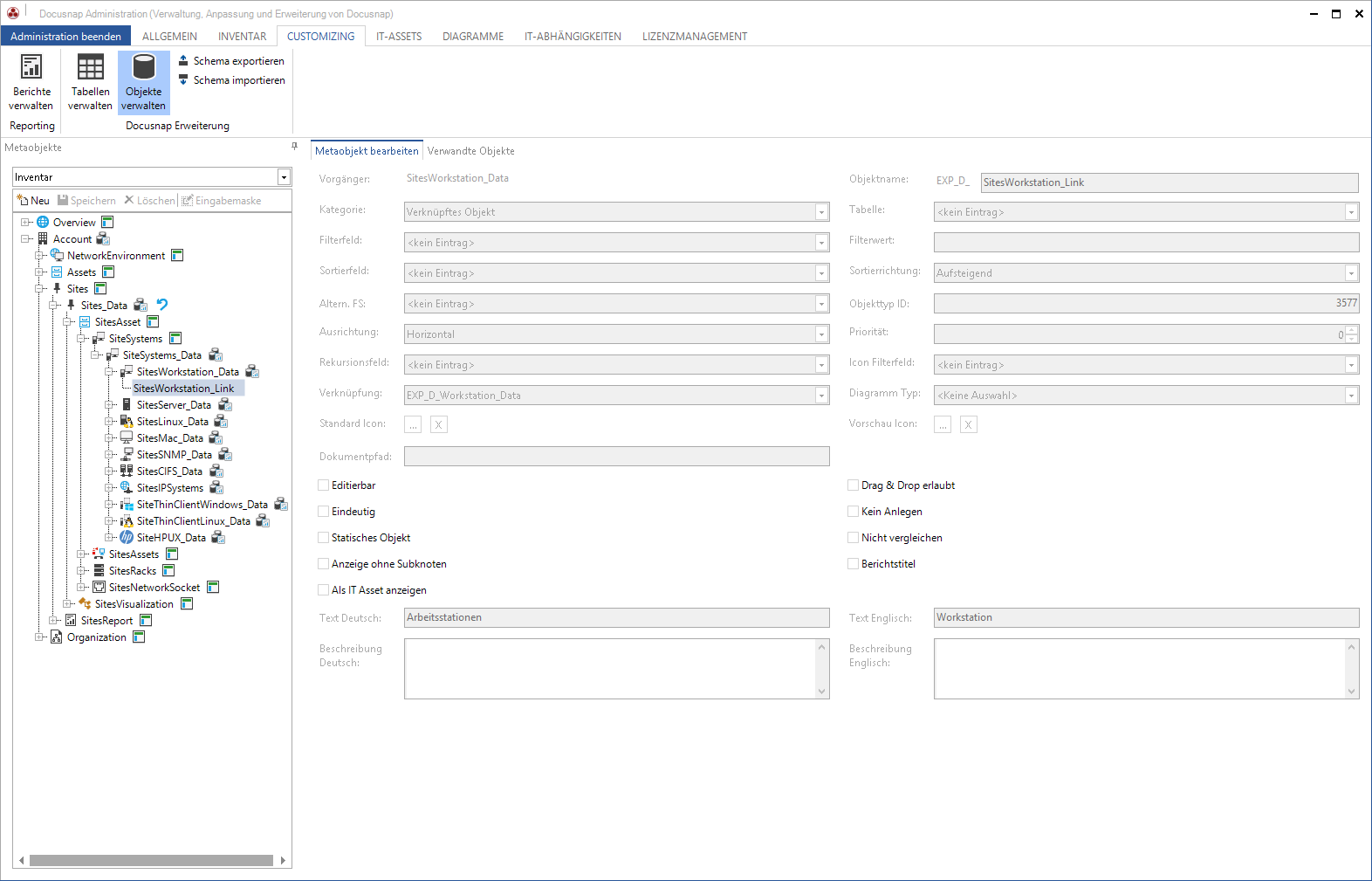Browse for Standard Icon

point(413,424)
